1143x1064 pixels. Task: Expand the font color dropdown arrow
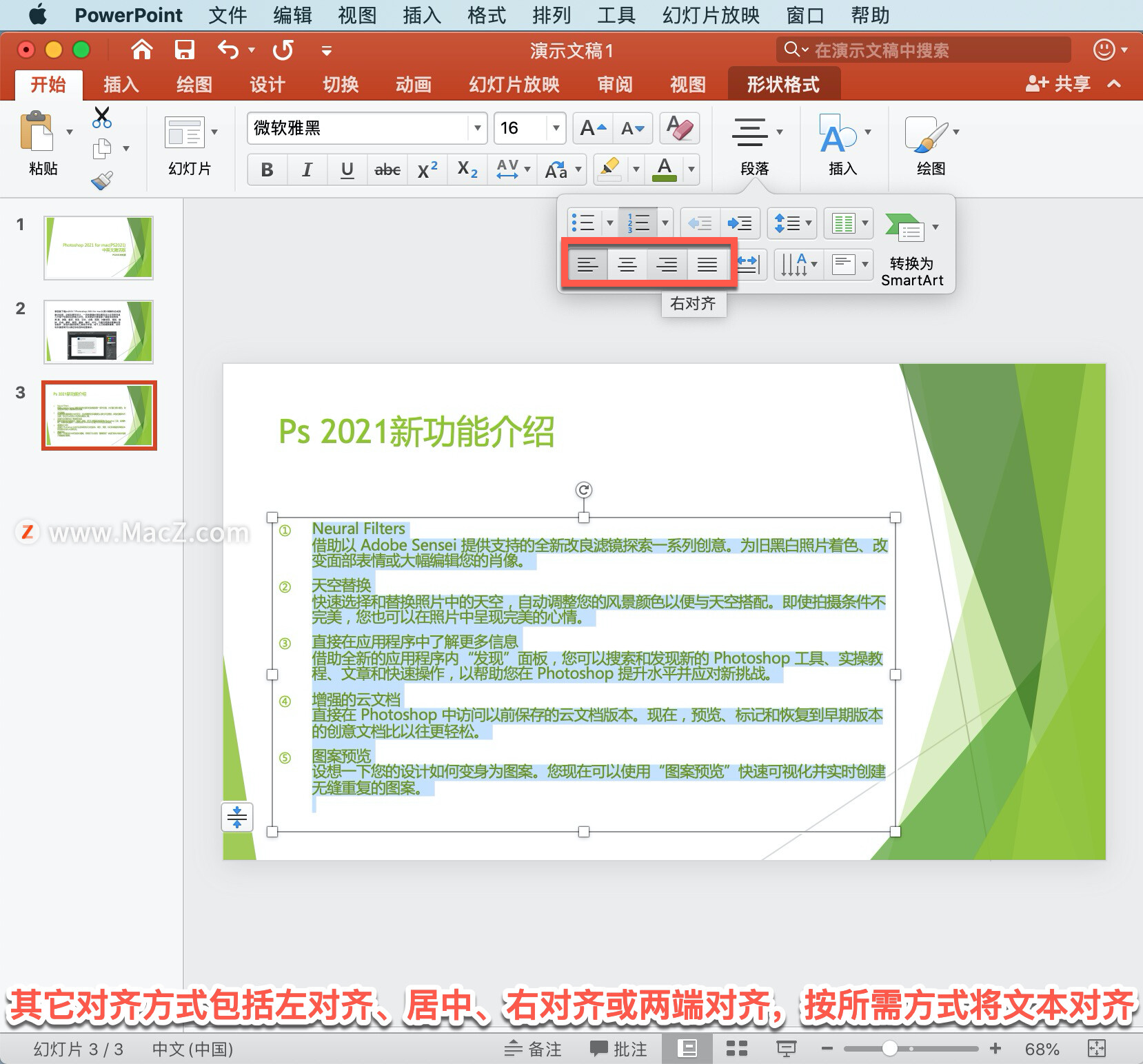[x=691, y=170]
